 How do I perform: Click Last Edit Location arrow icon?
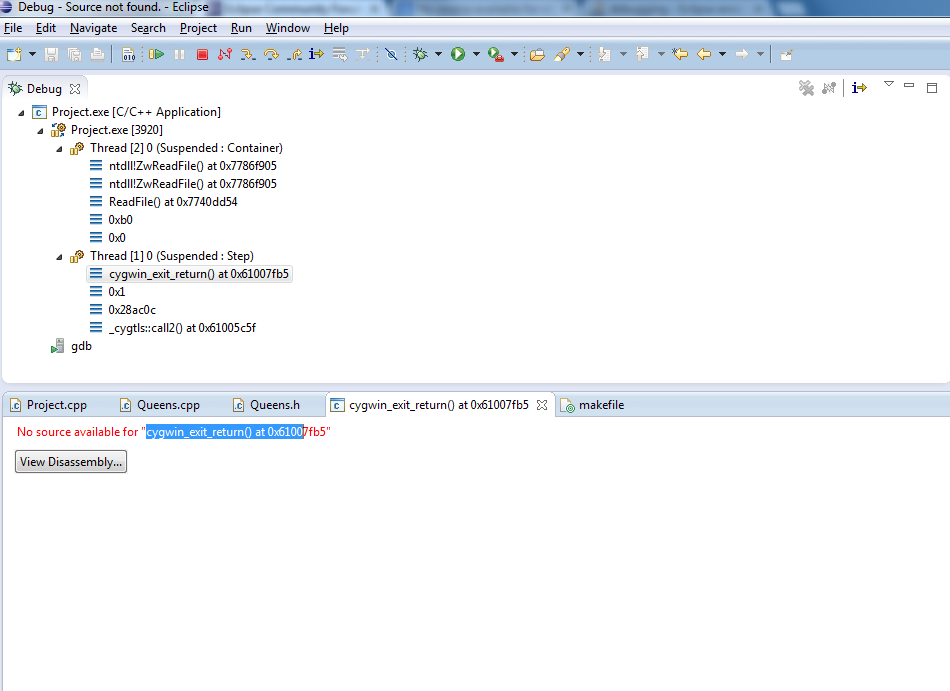680,55
